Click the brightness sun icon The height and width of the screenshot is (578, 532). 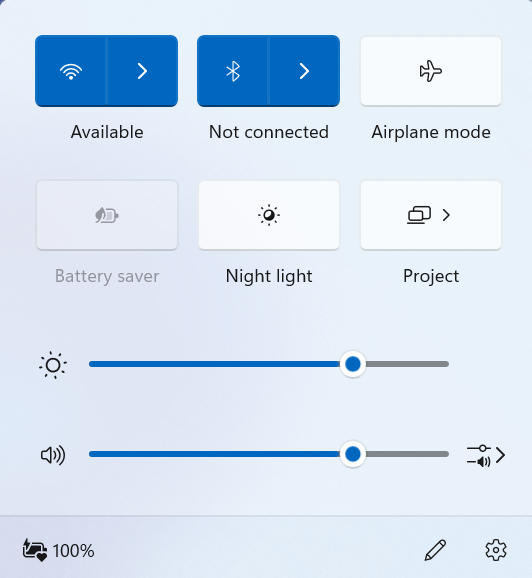tap(53, 365)
